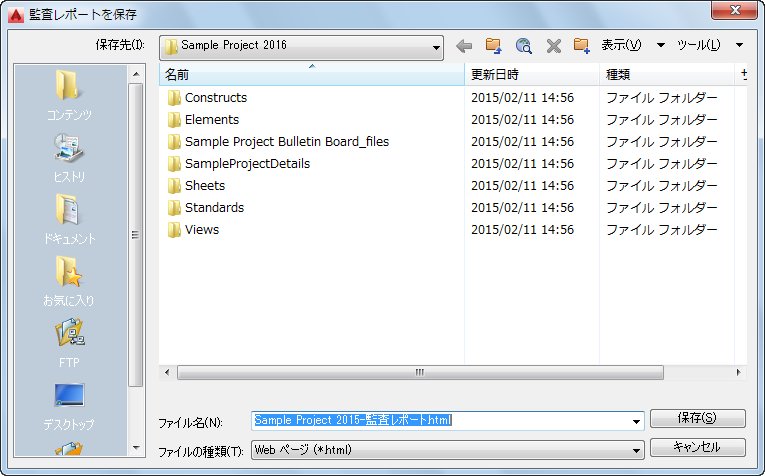
Task: Open the デスクトップ places shortcut
Action: point(69,406)
